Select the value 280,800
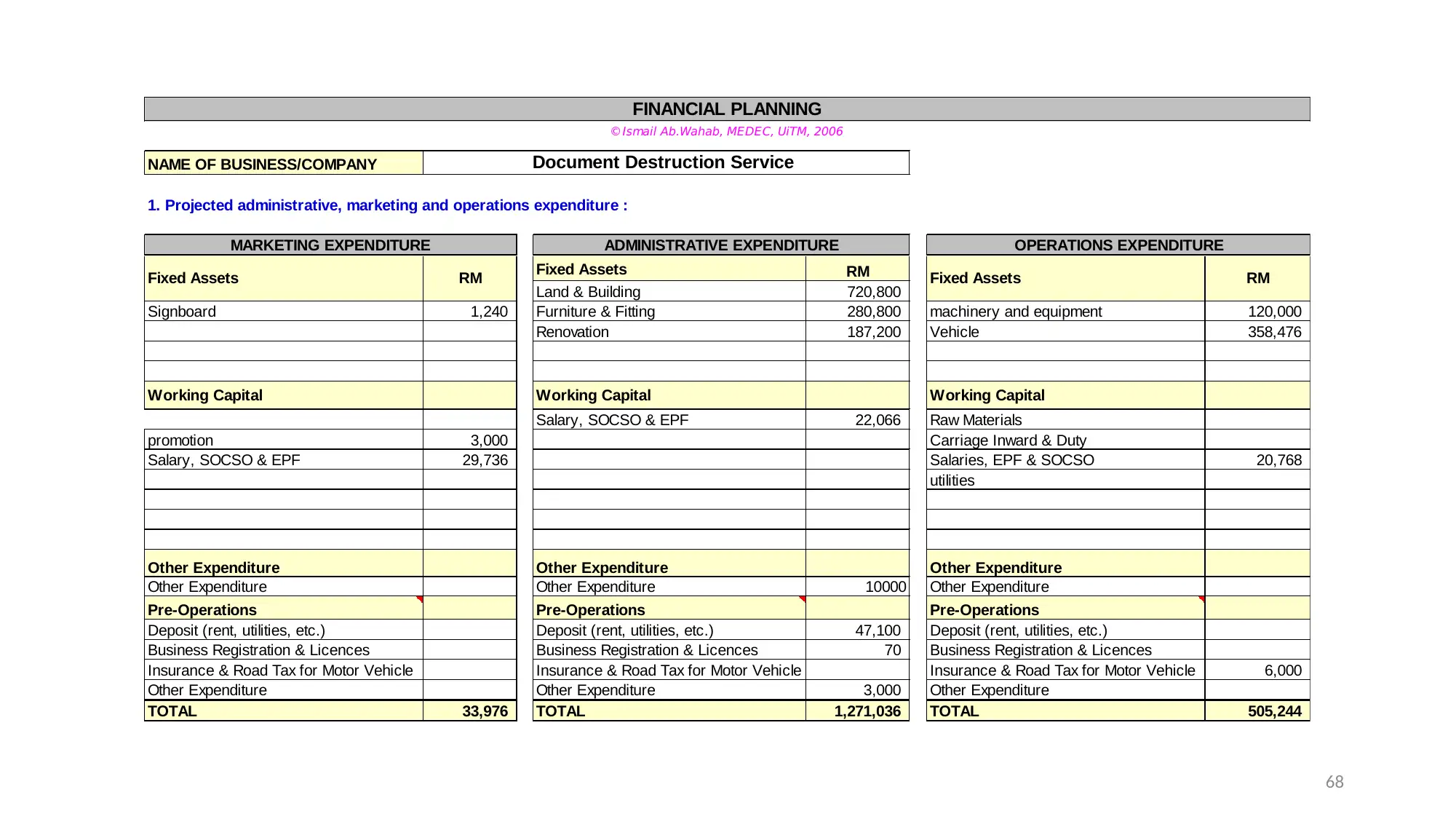 point(873,312)
